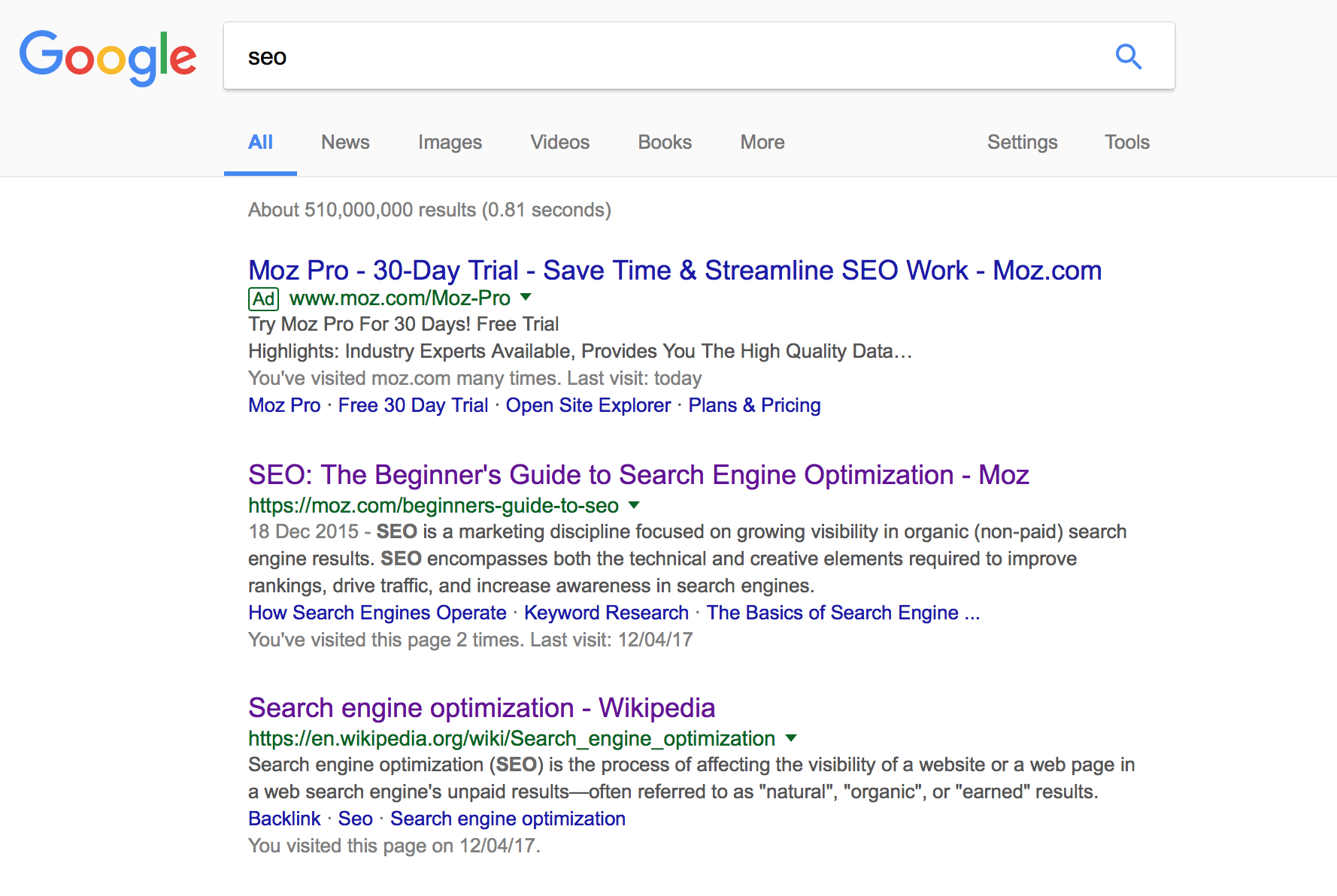The width and height of the screenshot is (1337, 896).
Task: Click the blue search magnifier icon
Action: (x=1128, y=56)
